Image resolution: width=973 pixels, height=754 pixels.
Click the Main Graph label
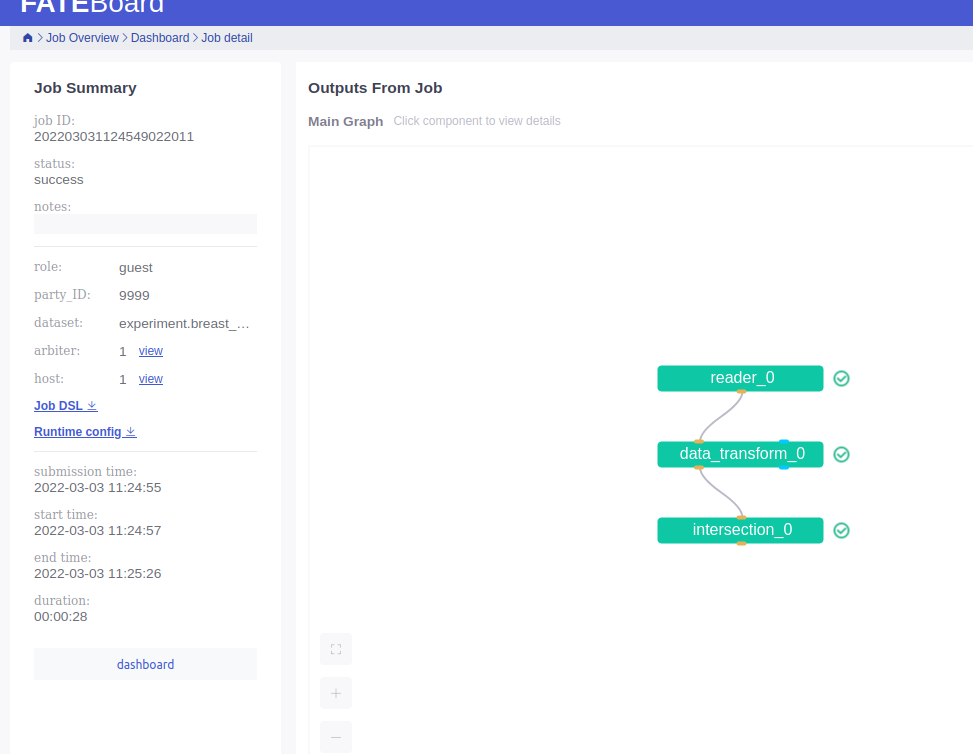pyautogui.click(x=346, y=122)
